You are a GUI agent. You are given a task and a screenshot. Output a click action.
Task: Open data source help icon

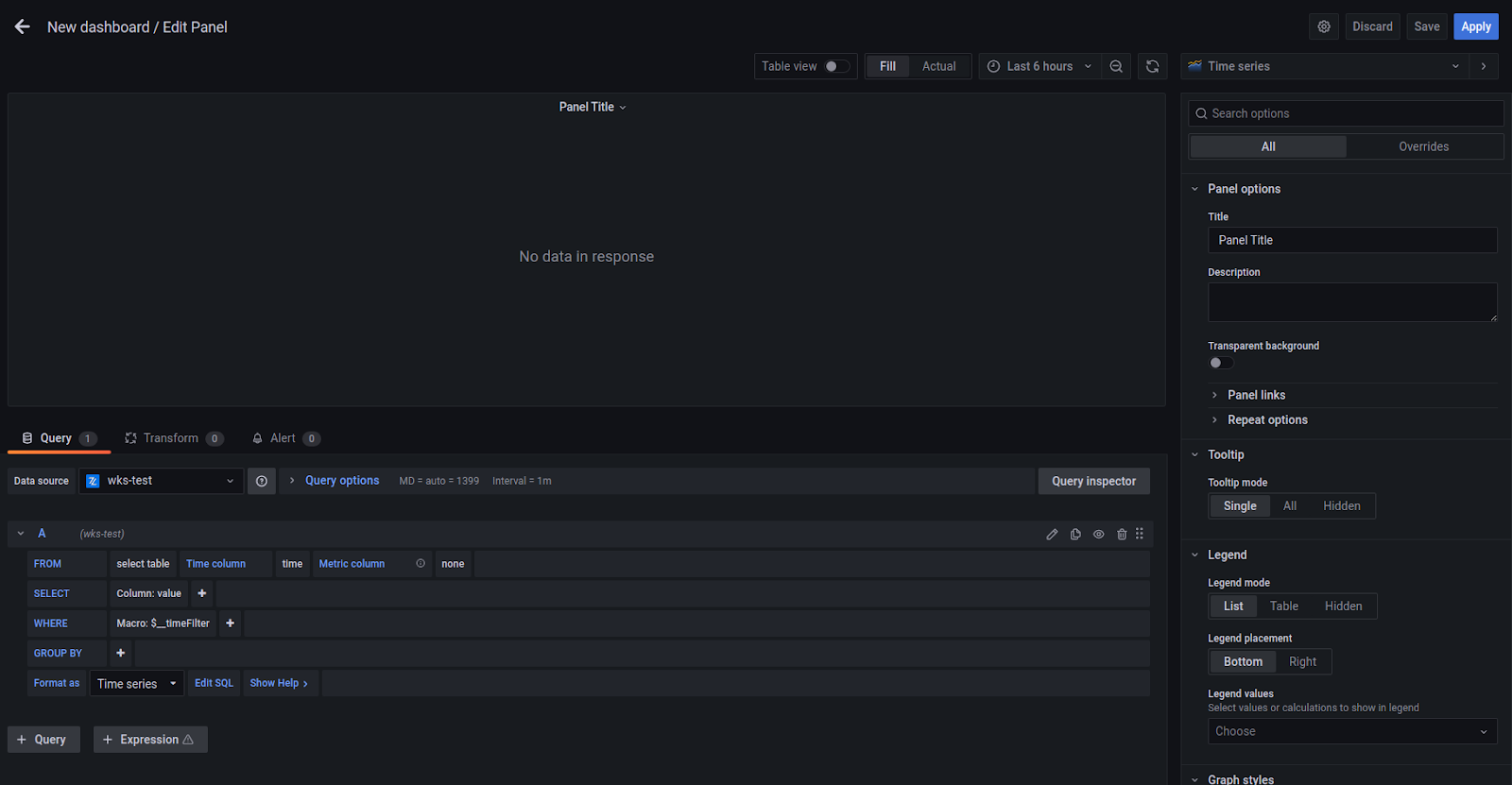(262, 481)
